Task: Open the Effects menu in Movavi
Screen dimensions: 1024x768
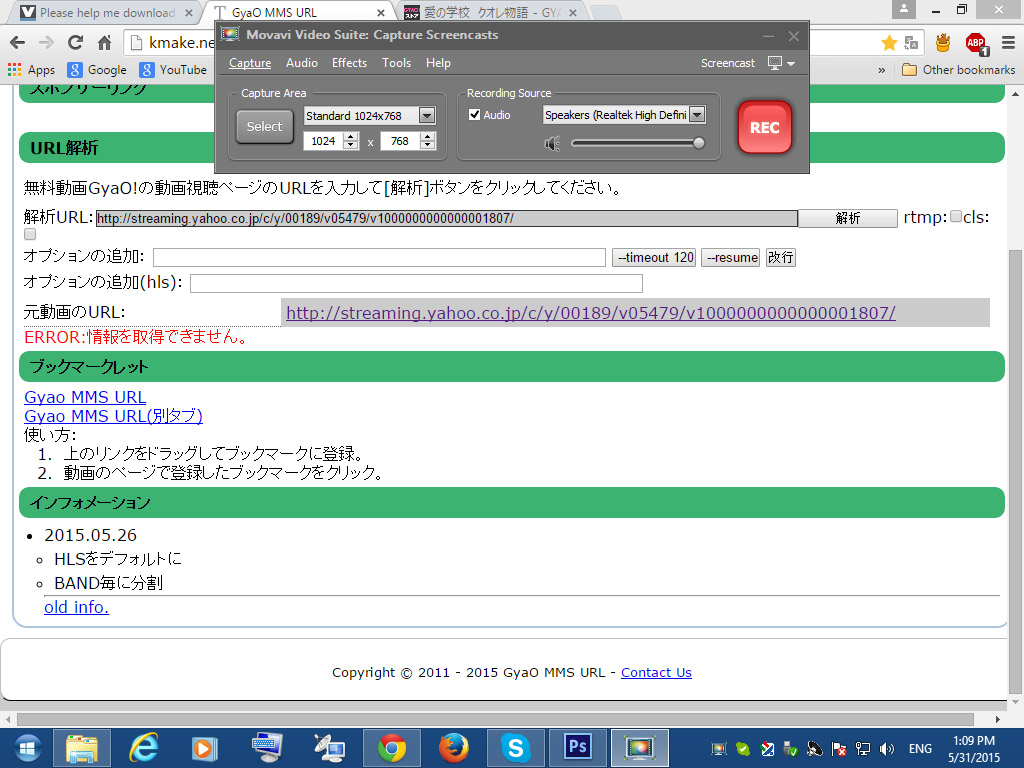Action: [x=349, y=63]
